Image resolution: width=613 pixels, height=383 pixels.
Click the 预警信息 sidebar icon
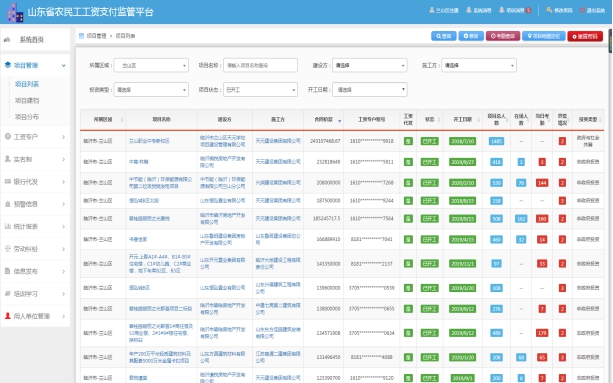pyautogui.click(x=7, y=204)
